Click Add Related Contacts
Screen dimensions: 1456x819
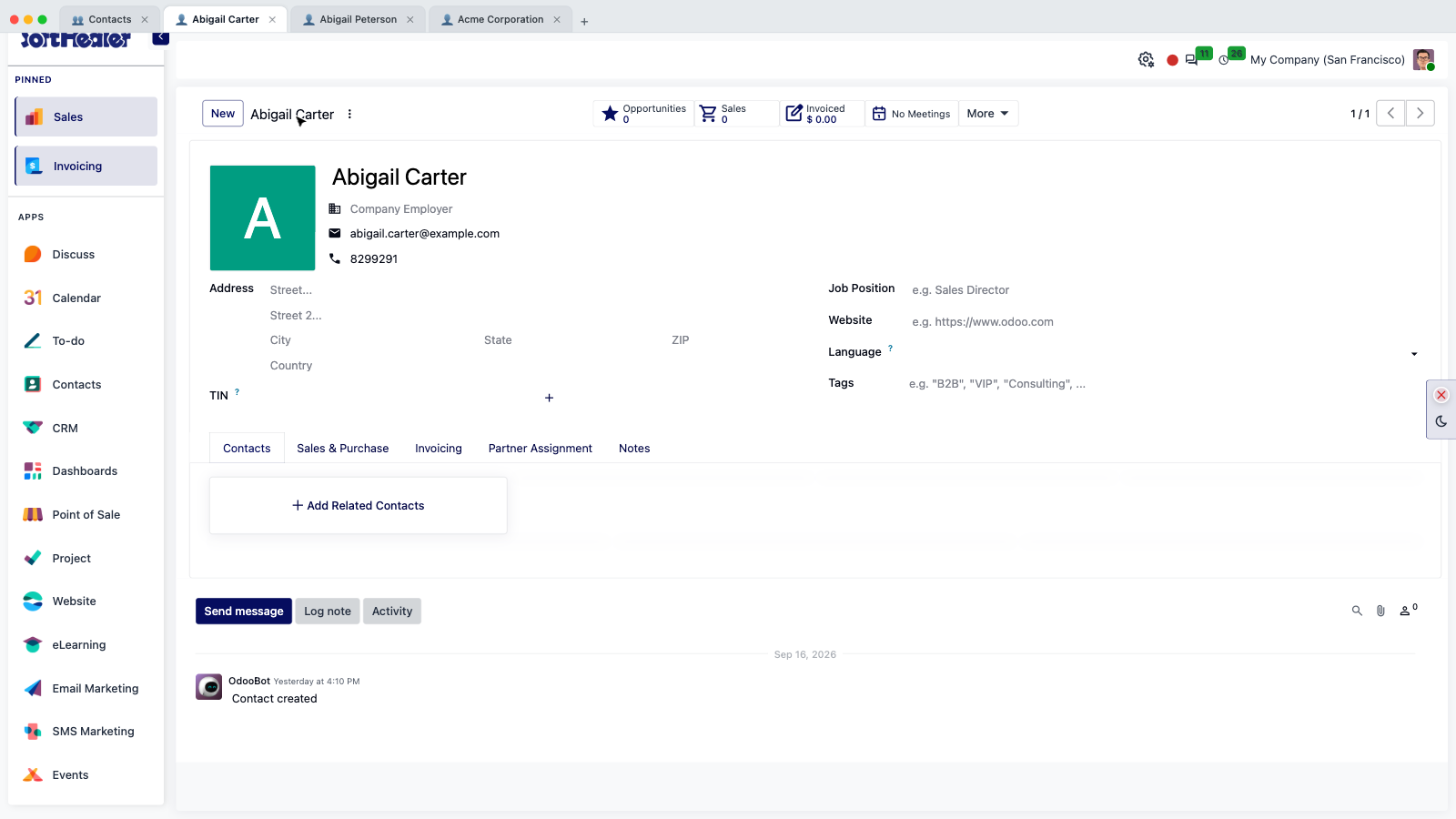(x=359, y=506)
